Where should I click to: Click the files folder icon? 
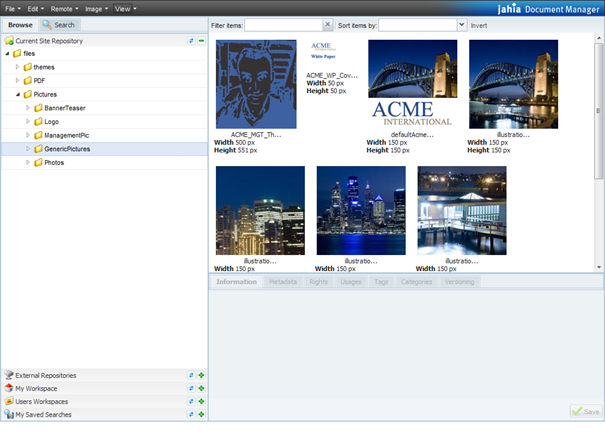[x=17, y=53]
